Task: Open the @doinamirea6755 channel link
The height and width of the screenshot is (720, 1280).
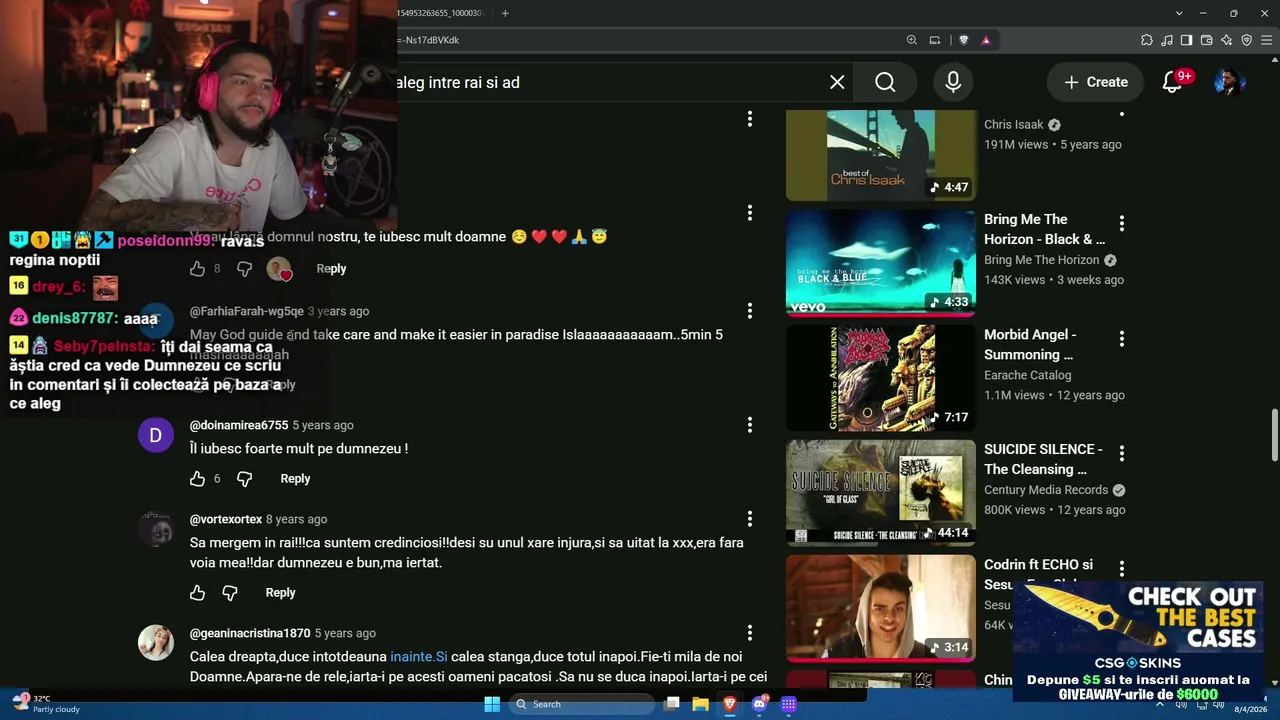Action: 239,425
